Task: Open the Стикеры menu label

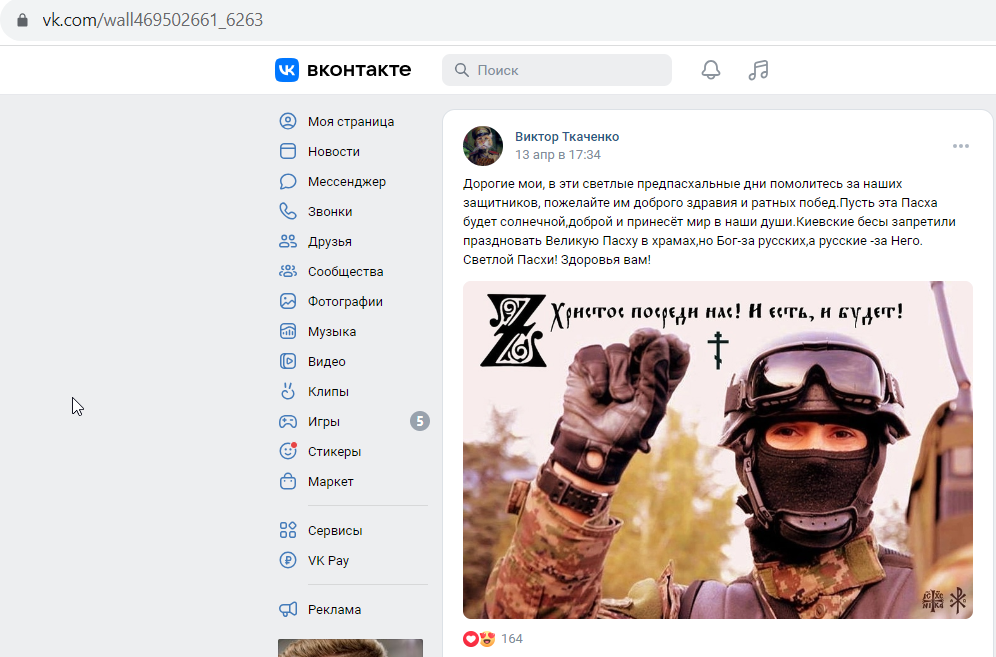Action: click(334, 451)
